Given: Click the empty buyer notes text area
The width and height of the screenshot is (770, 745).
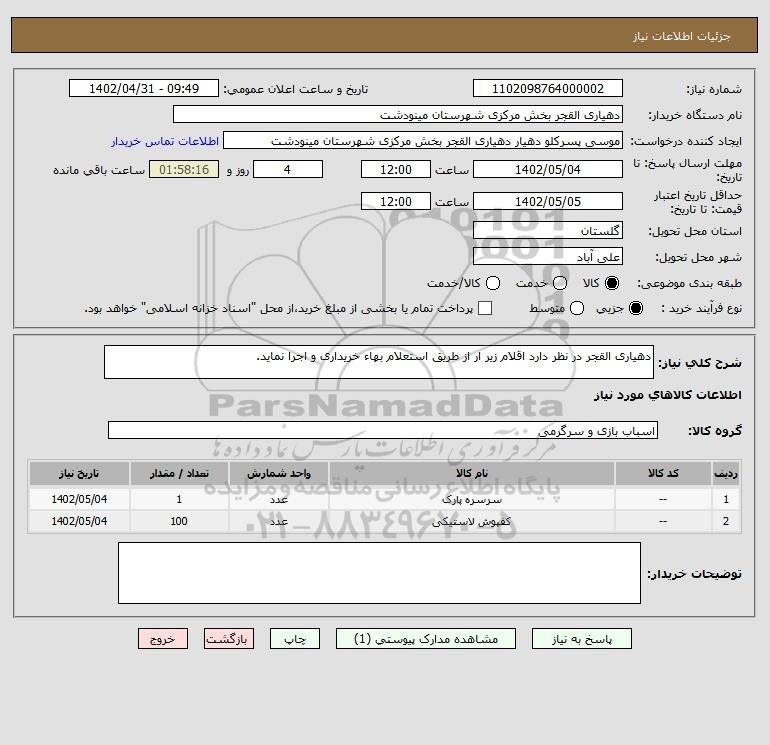Looking at the screenshot, I should coord(380,573).
